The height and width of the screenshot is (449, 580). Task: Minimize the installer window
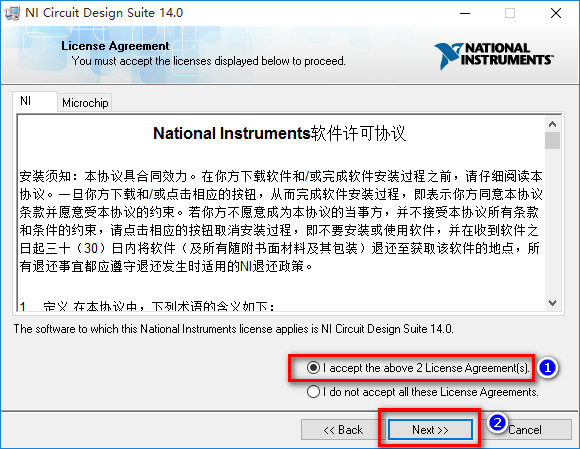pos(465,13)
